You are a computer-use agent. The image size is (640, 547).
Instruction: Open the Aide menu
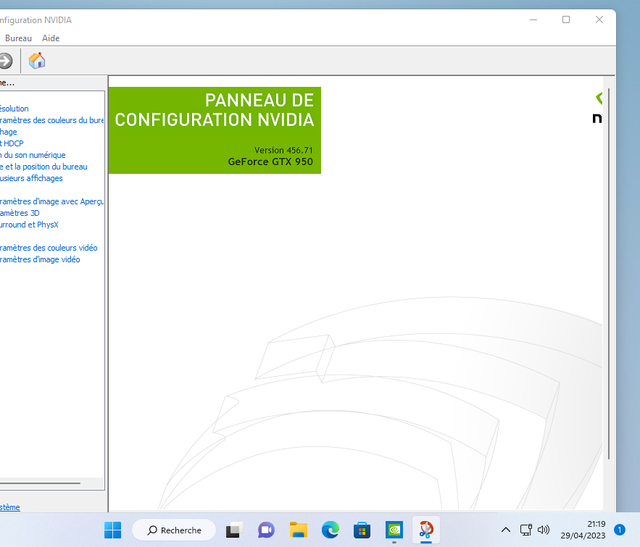pyautogui.click(x=51, y=38)
